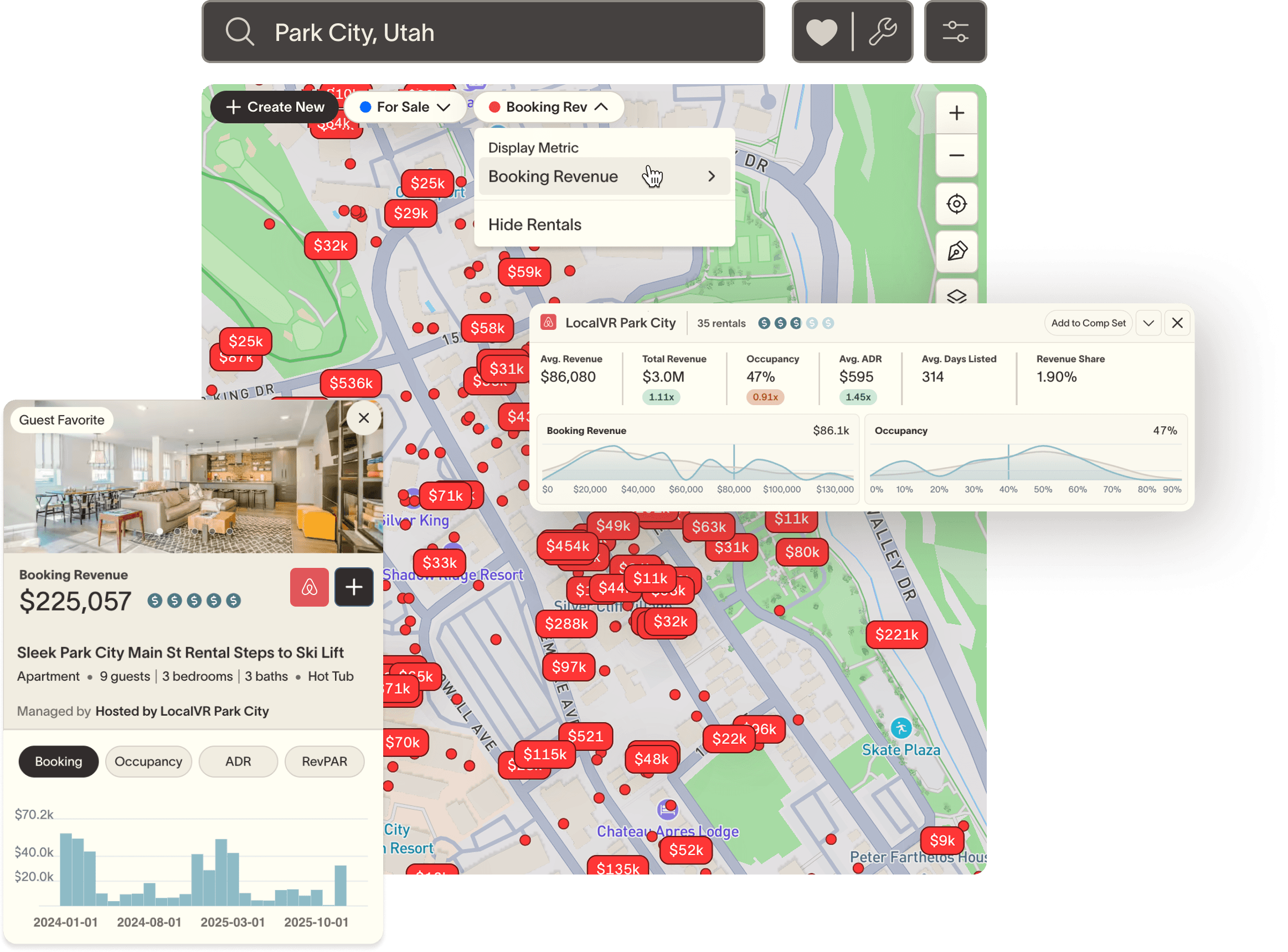Click the plus icon on the property card

tap(354, 587)
